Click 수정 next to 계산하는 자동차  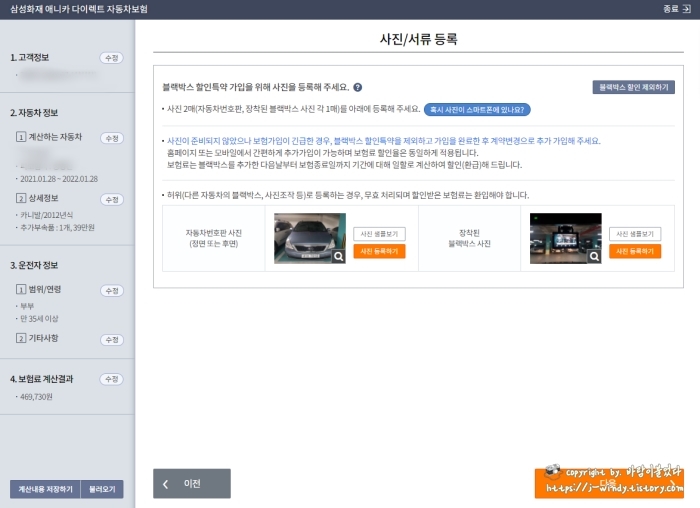pyautogui.click(x=112, y=138)
